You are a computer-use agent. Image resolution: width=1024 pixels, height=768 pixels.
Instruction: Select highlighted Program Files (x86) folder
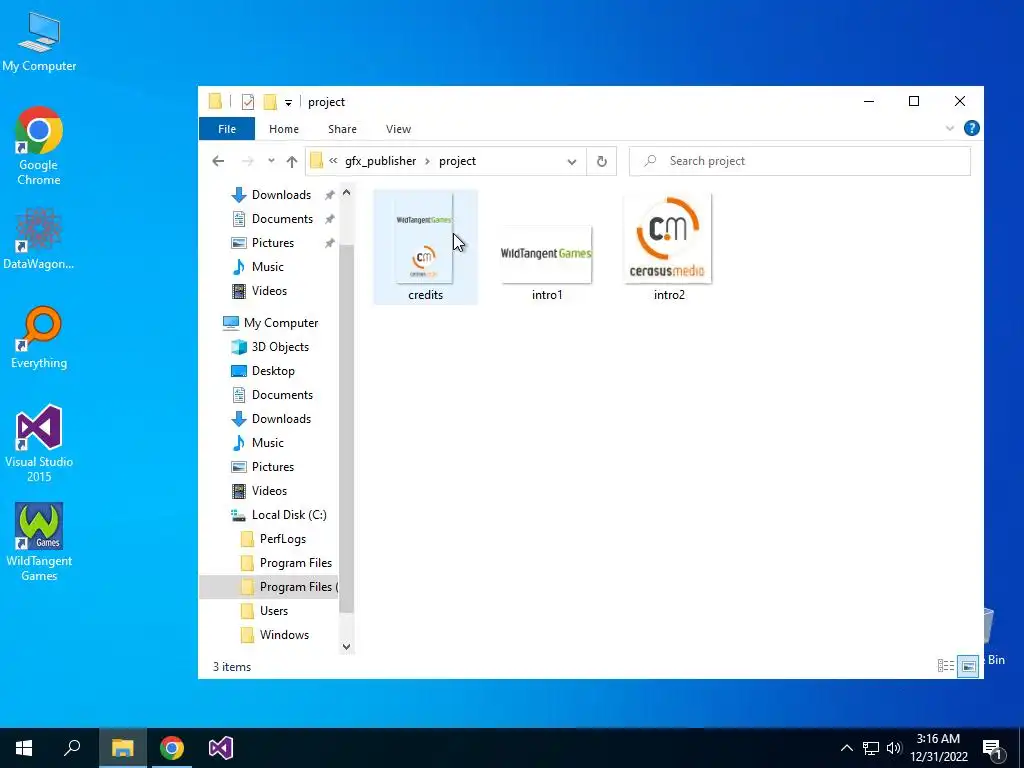pyautogui.click(x=269, y=587)
